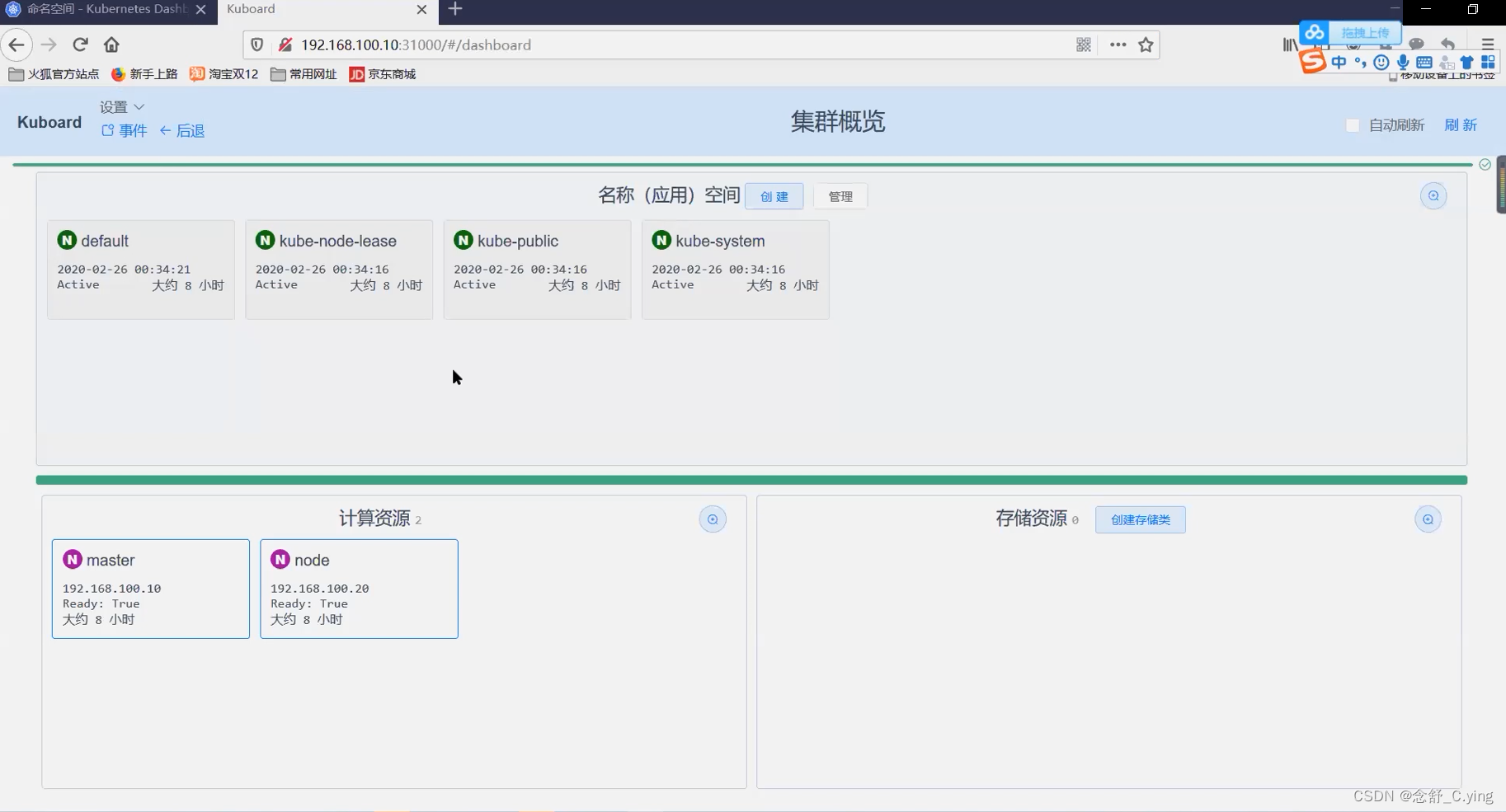Click the zoom icon on 存储资源 panel

1428,519
